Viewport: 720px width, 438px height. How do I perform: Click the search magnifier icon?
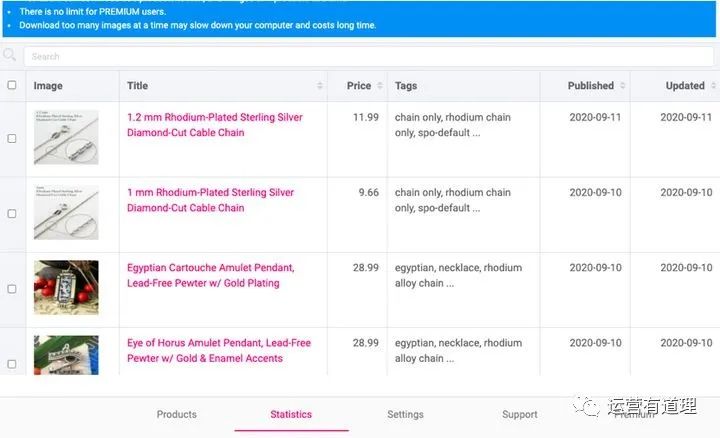10,56
